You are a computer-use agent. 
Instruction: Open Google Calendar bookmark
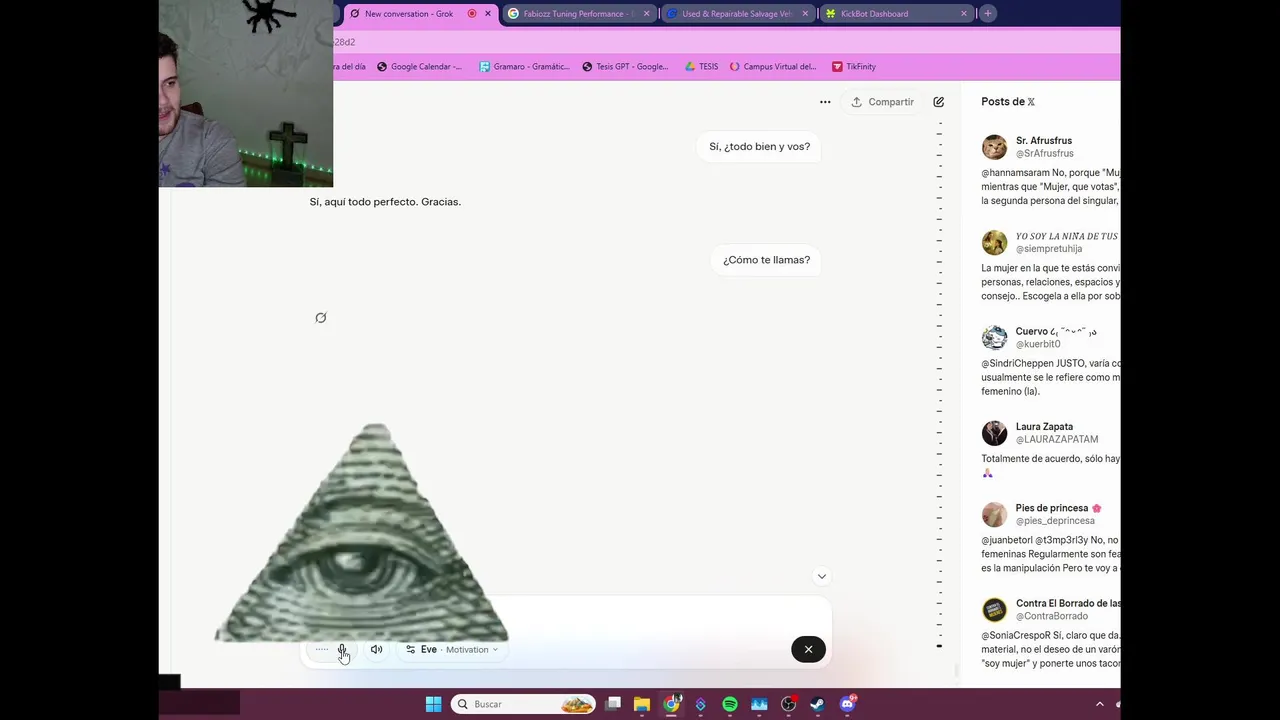click(x=419, y=67)
